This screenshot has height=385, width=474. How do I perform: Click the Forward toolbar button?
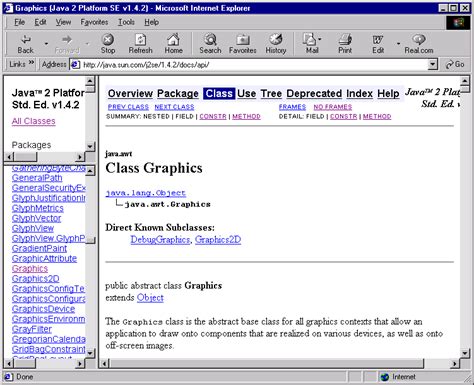click(x=67, y=44)
